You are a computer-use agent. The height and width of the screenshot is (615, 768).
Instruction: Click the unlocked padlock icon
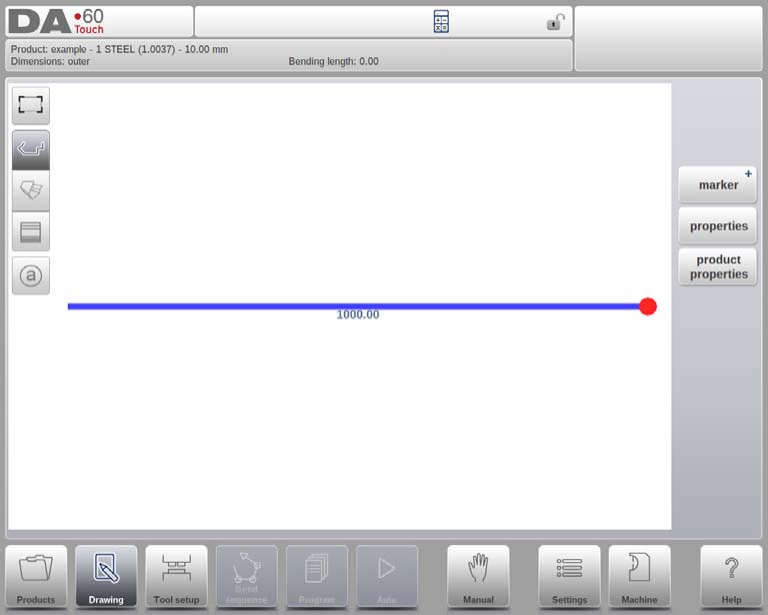click(x=555, y=22)
